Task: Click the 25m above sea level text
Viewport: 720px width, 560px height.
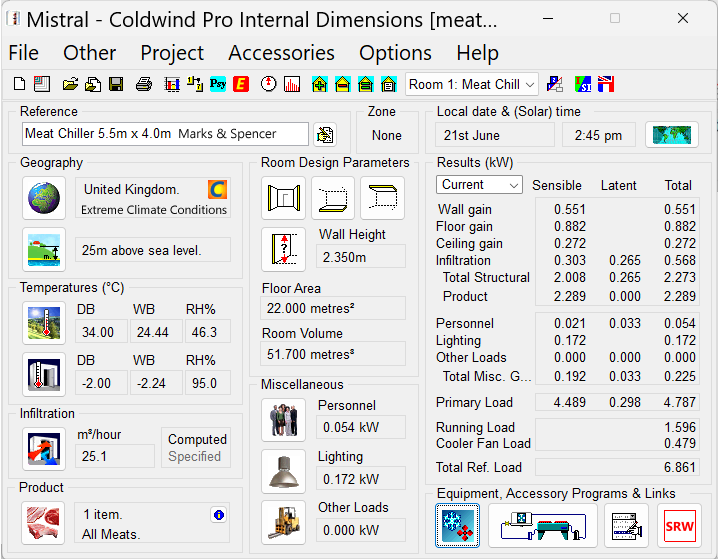Action: 141,250
